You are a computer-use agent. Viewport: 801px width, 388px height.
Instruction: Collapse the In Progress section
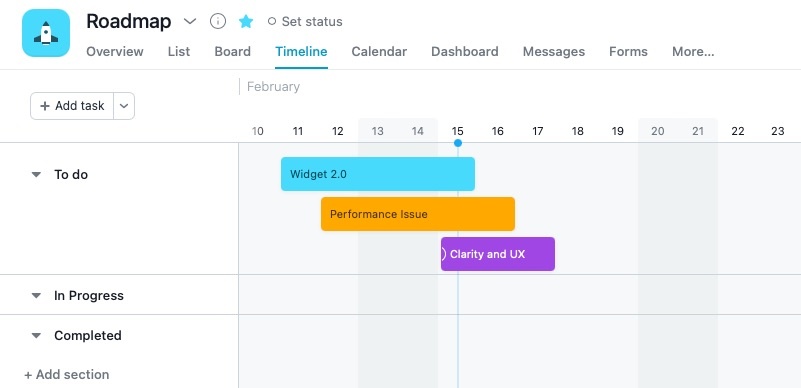36,296
